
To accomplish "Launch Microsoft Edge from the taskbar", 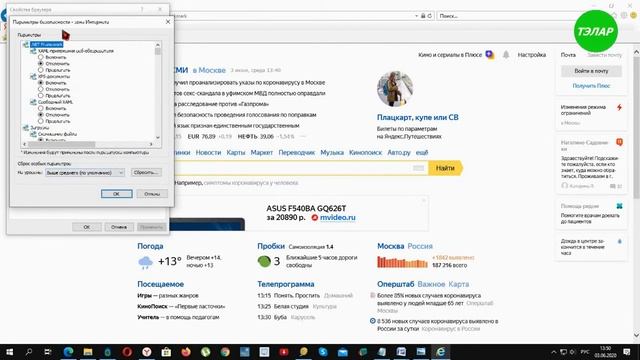I will coord(68,351).
